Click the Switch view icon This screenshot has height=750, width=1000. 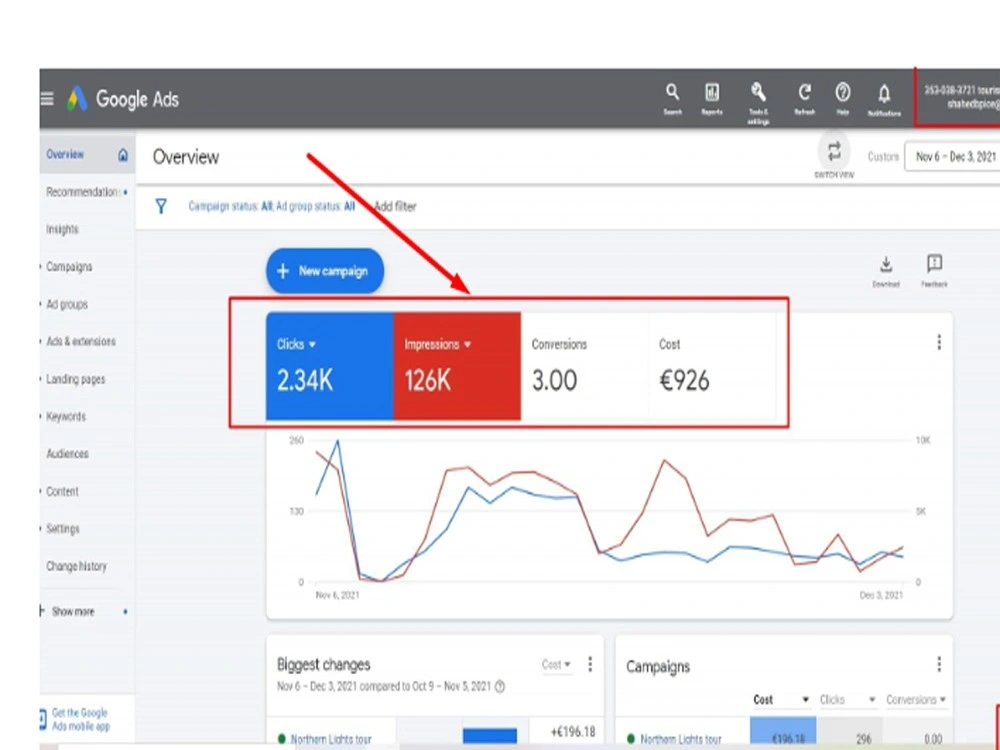[834, 152]
